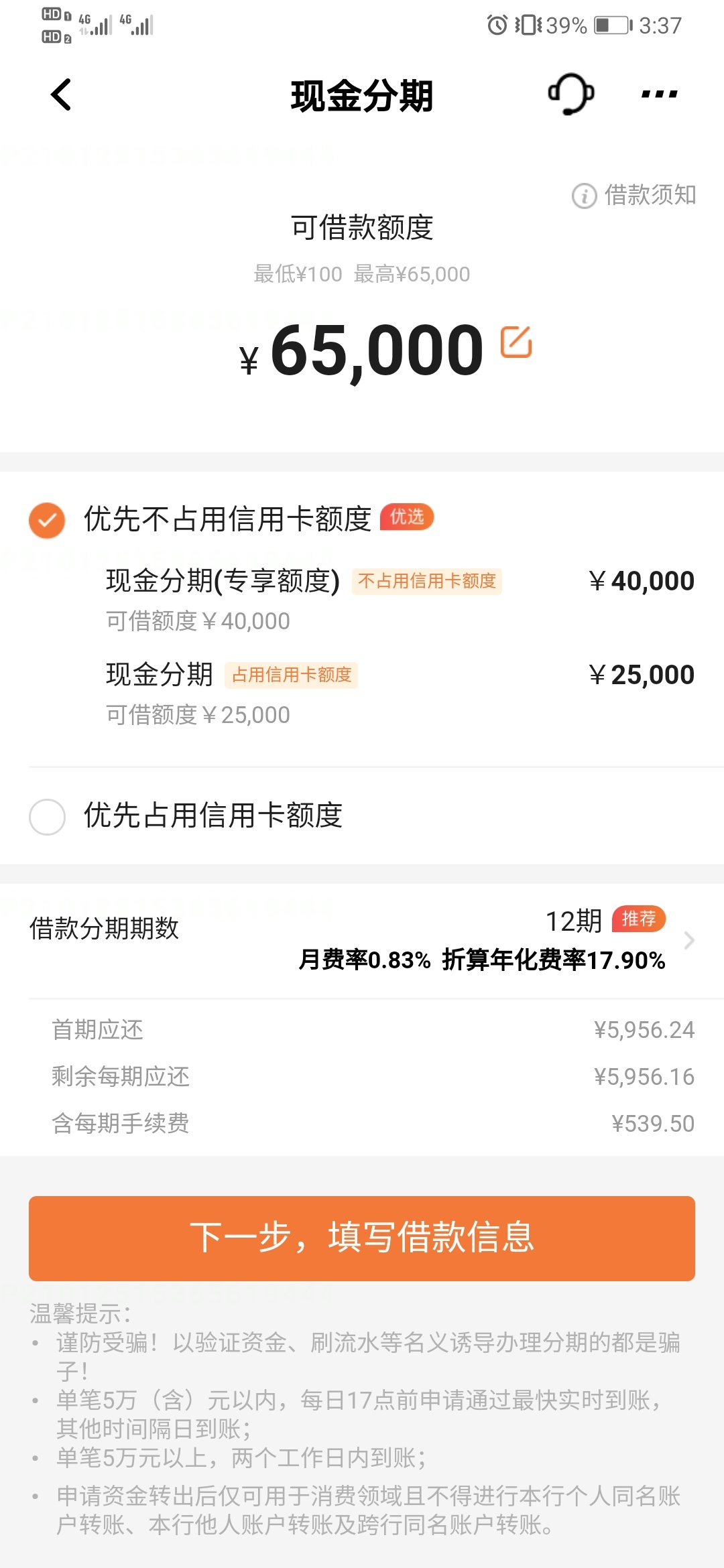This screenshot has height=1568, width=724.
Task: Click 下一步，填写借款信息 button
Action: 362,1238
